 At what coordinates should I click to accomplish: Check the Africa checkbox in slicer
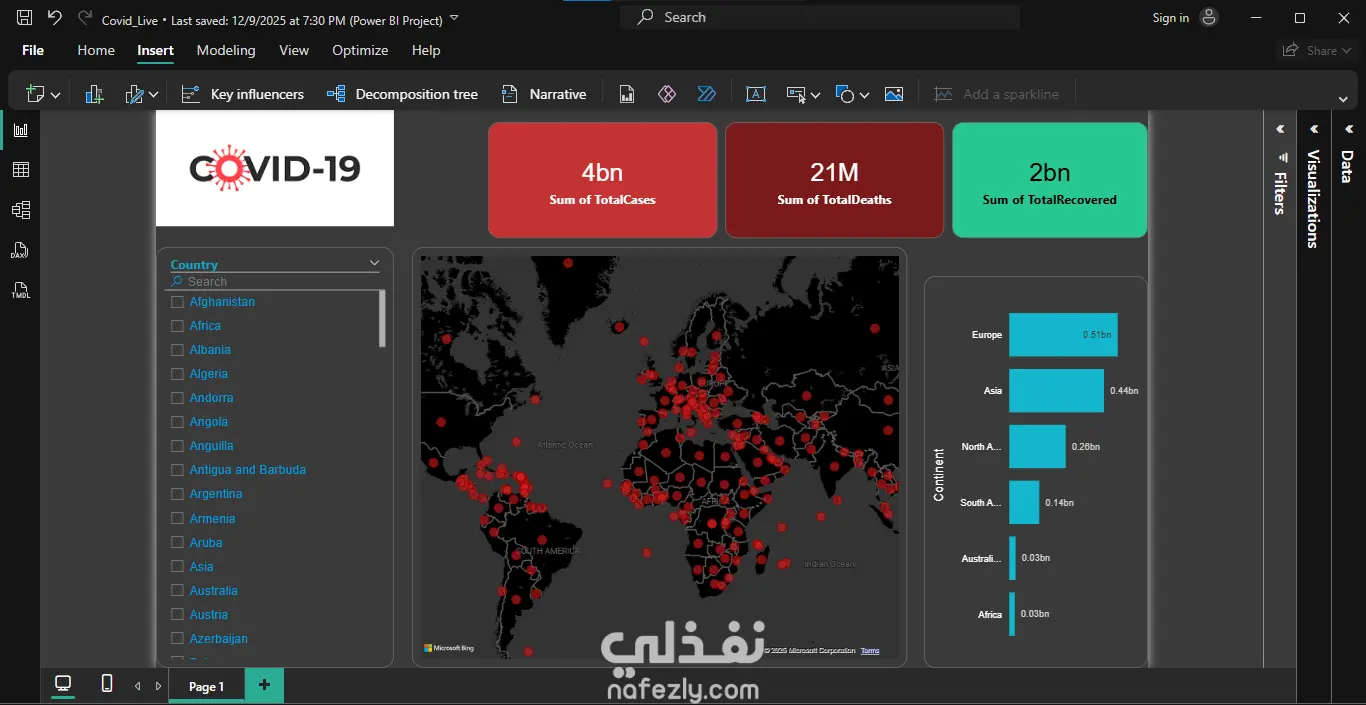177,326
